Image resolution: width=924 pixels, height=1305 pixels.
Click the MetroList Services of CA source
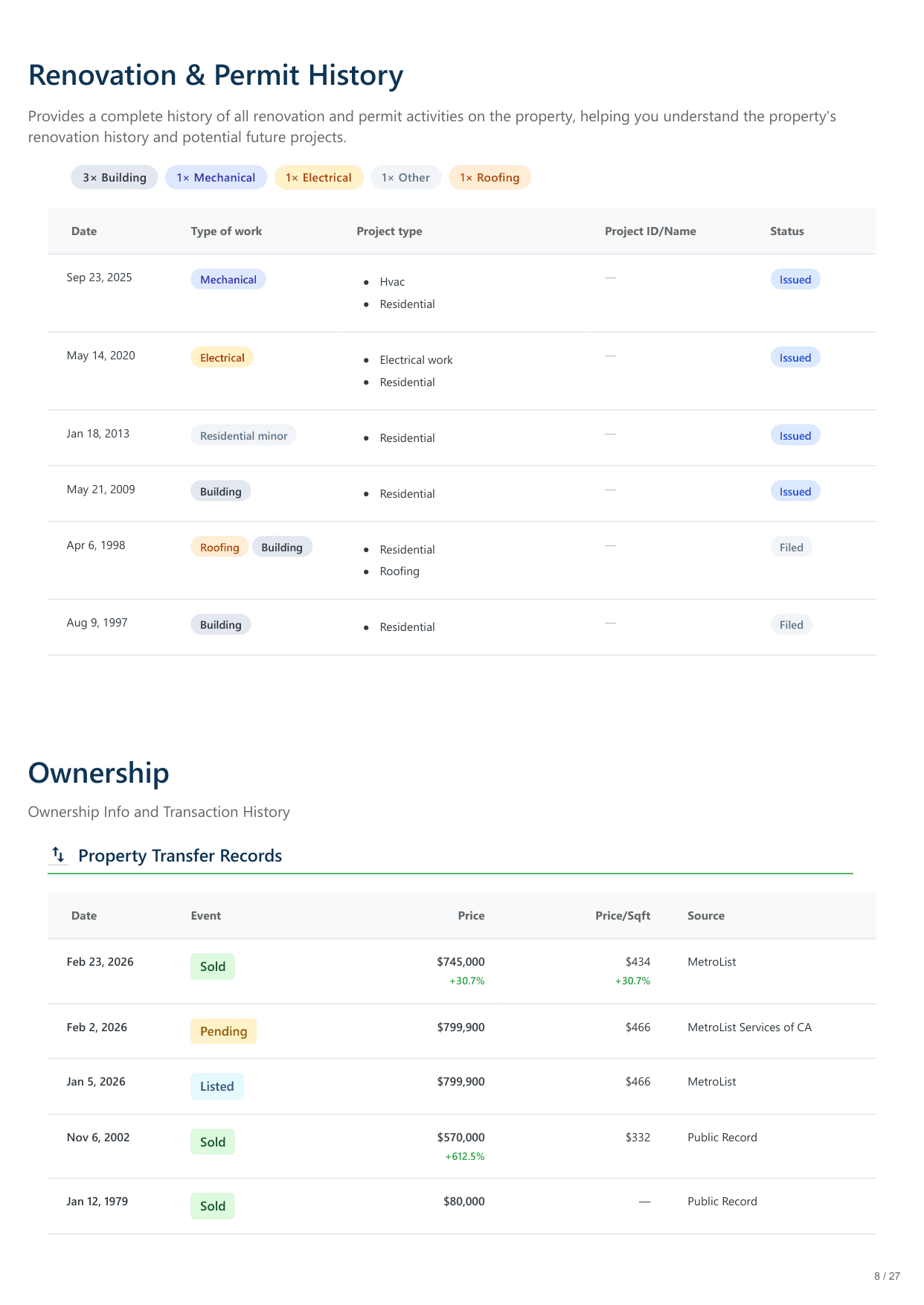pos(749,1027)
